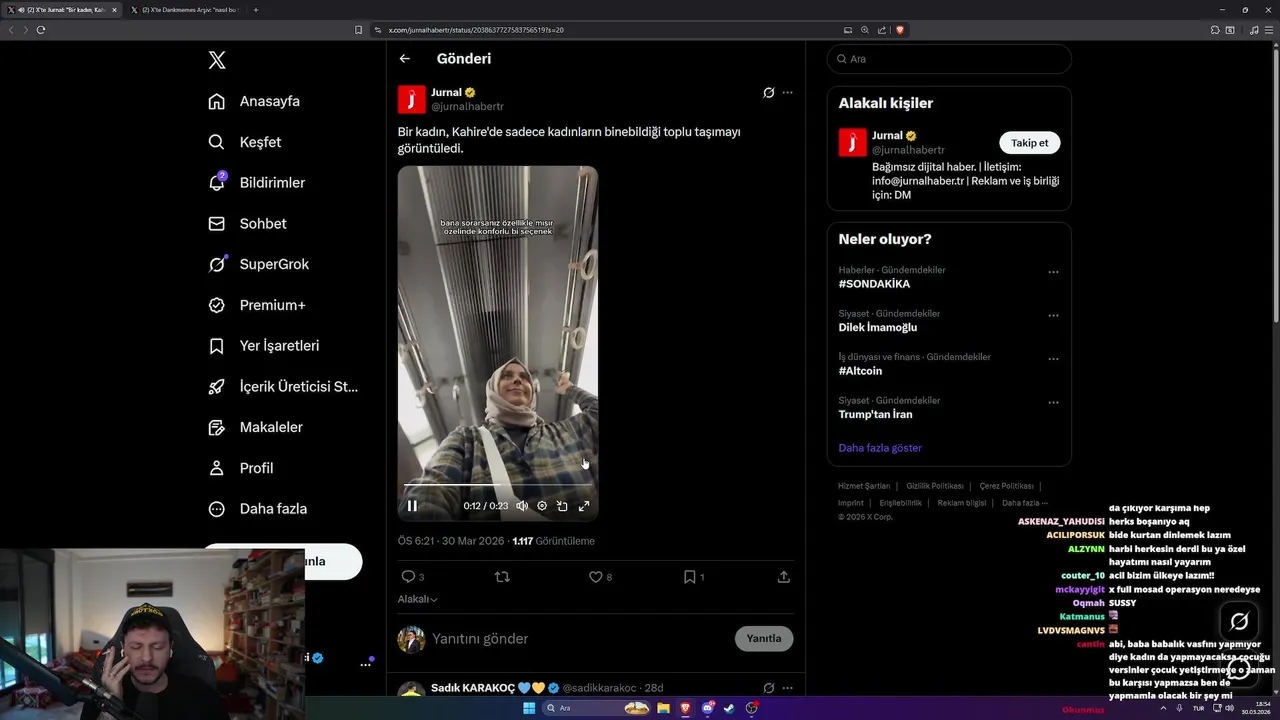Screen dimensions: 1280x720
Task: Click Grok icon on Jurnal post
Action: 768,93
